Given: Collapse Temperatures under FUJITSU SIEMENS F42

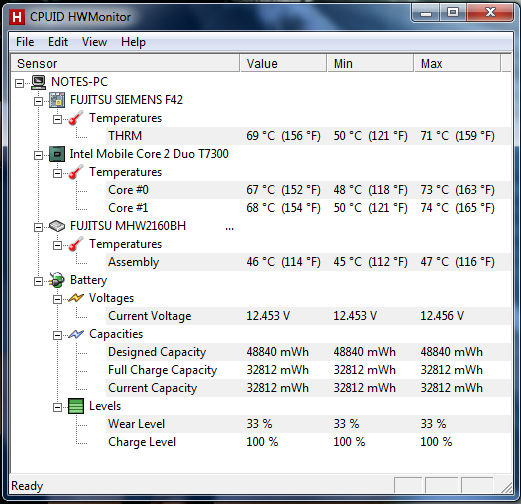Looking at the screenshot, I should tap(57, 119).
